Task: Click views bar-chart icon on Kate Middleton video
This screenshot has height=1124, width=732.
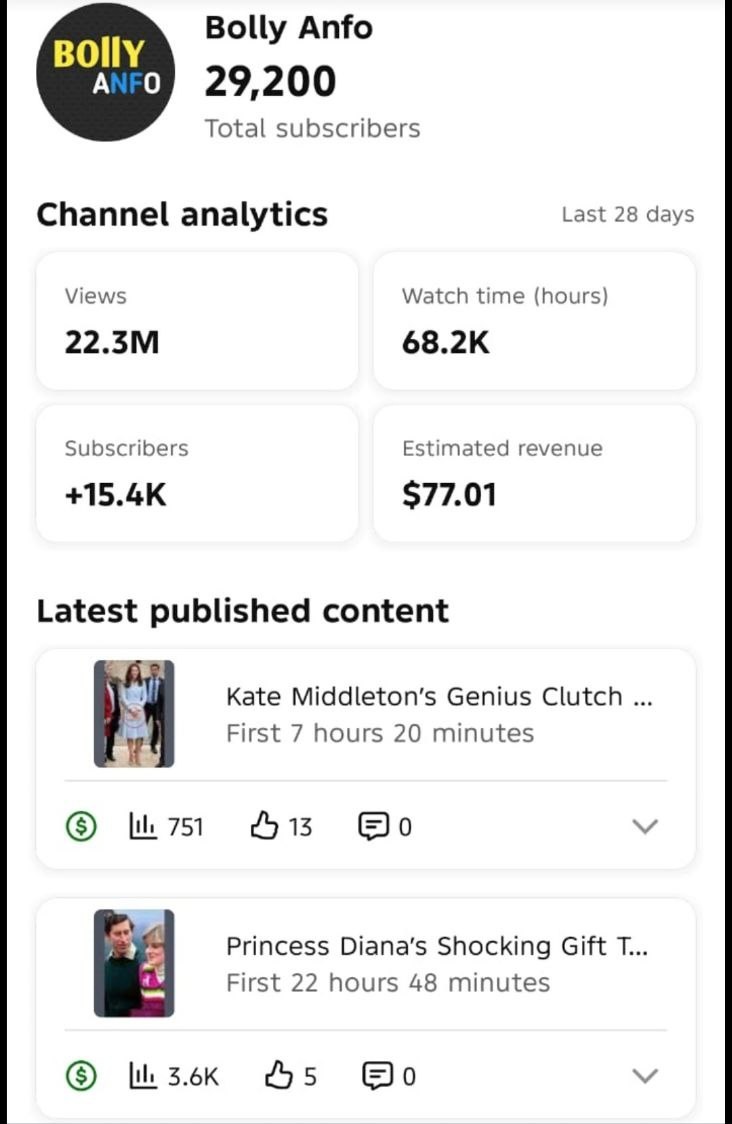Action: click(x=142, y=826)
